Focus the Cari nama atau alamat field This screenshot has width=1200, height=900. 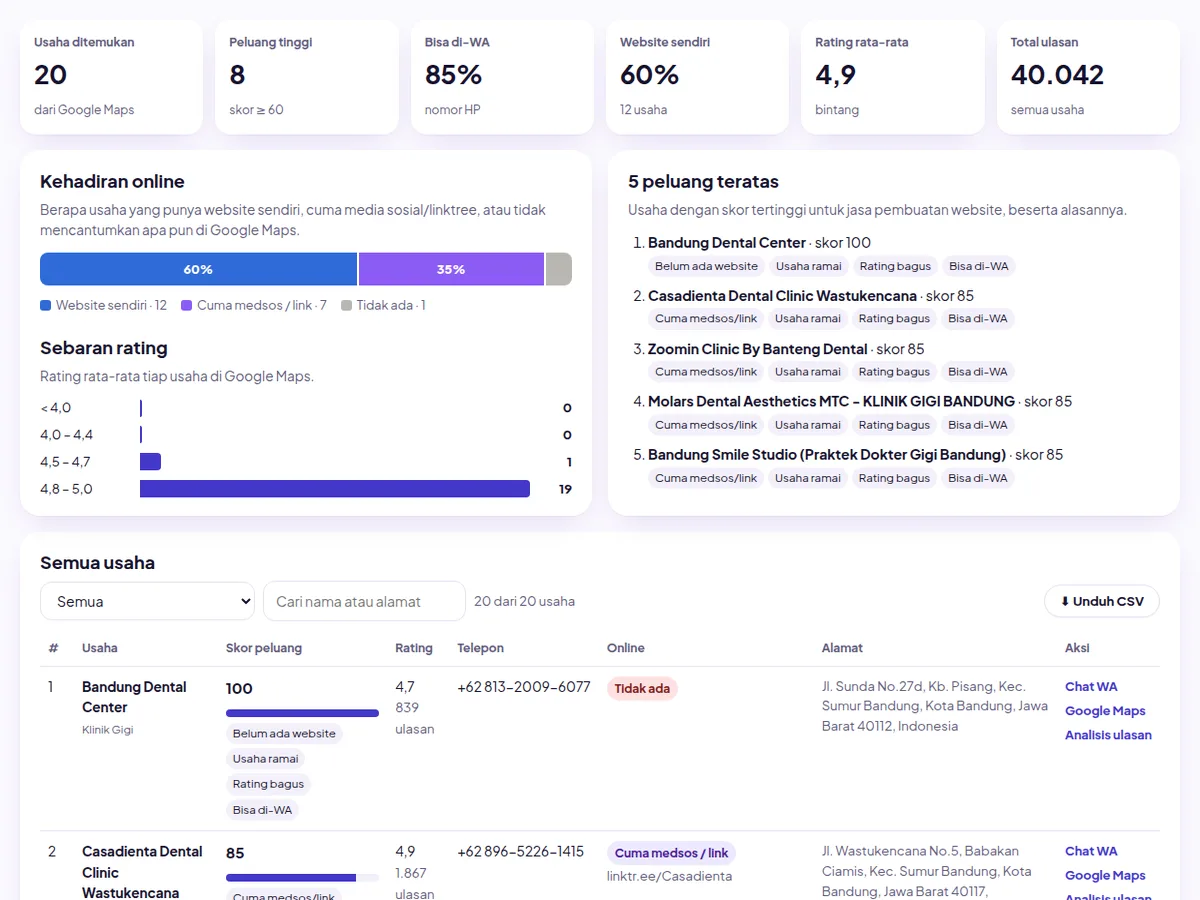point(364,601)
